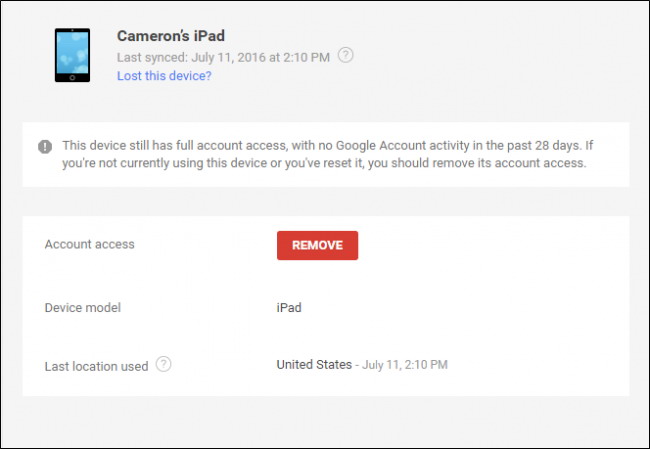Click the 'Last synced:' label

(150, 56)
